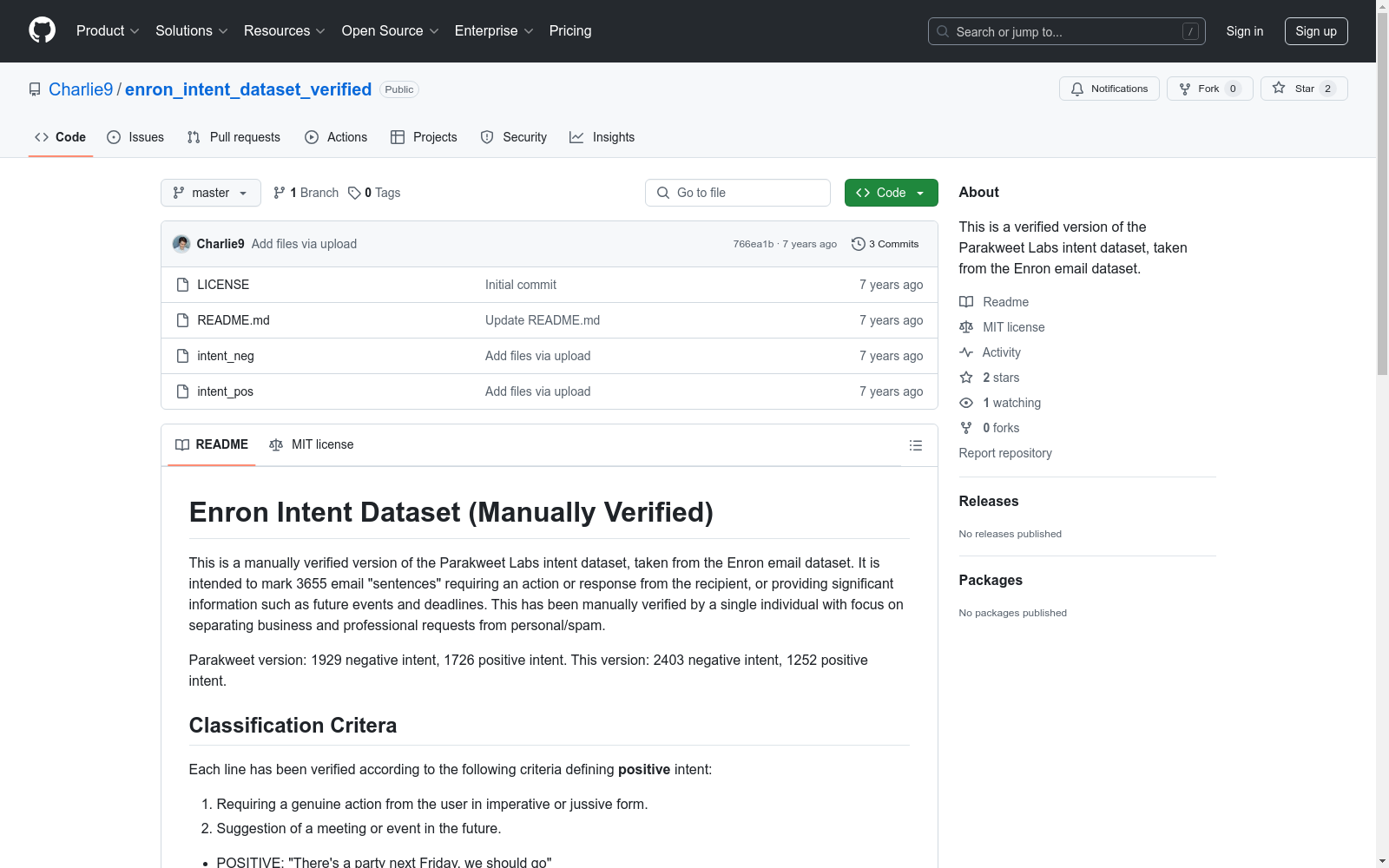Open the Update README.md commit link

coord(543,320)
